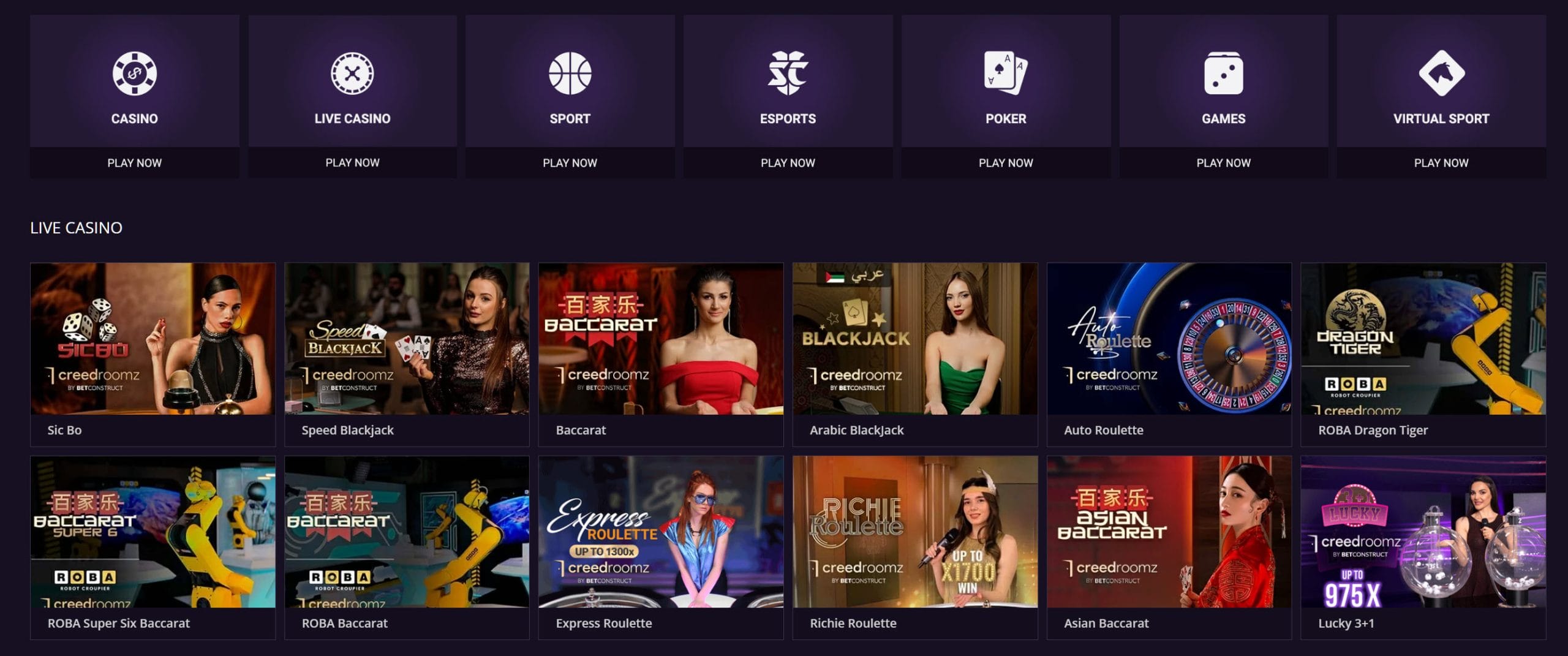Click the Casino poker chip icon
The image size is (1568, 656).
point(134,74)
